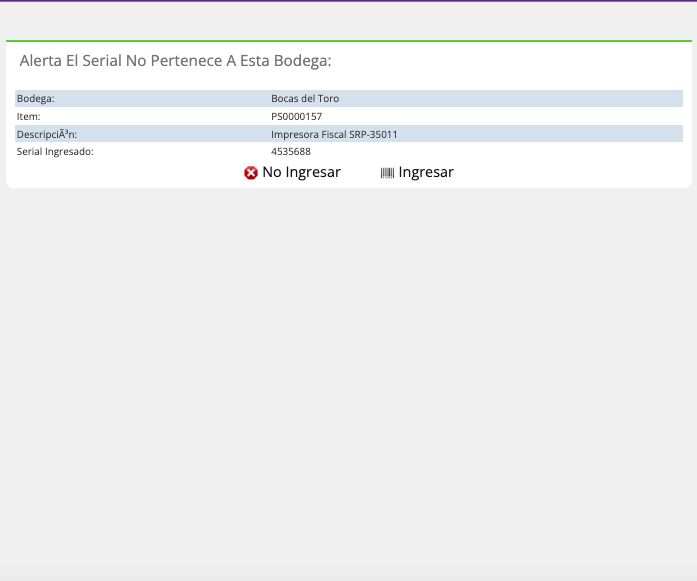Select Impresora Fiscal SRP-35011 description
This screenshot has height=581, width=697.
[x=334, y=134]
